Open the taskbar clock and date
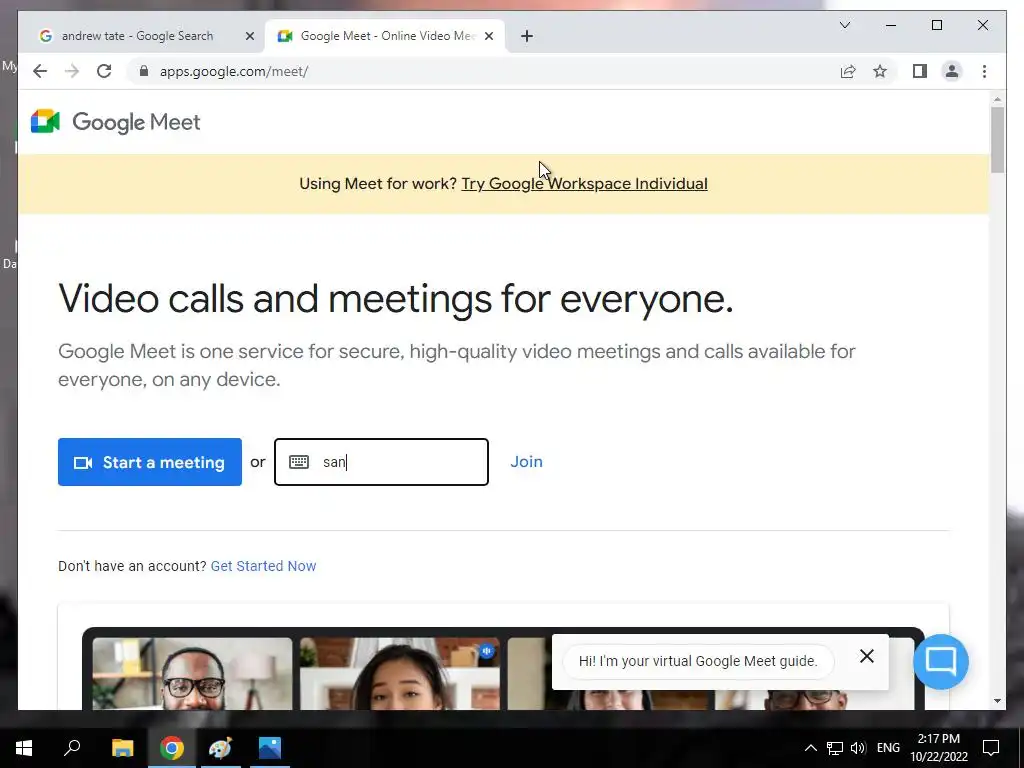This screenshot has width=1024, height=768. 939,748
